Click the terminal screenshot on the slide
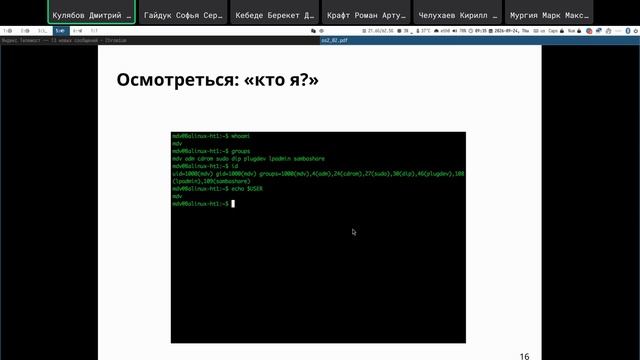Viewport: 640px width, 360px height. point(318,237)
